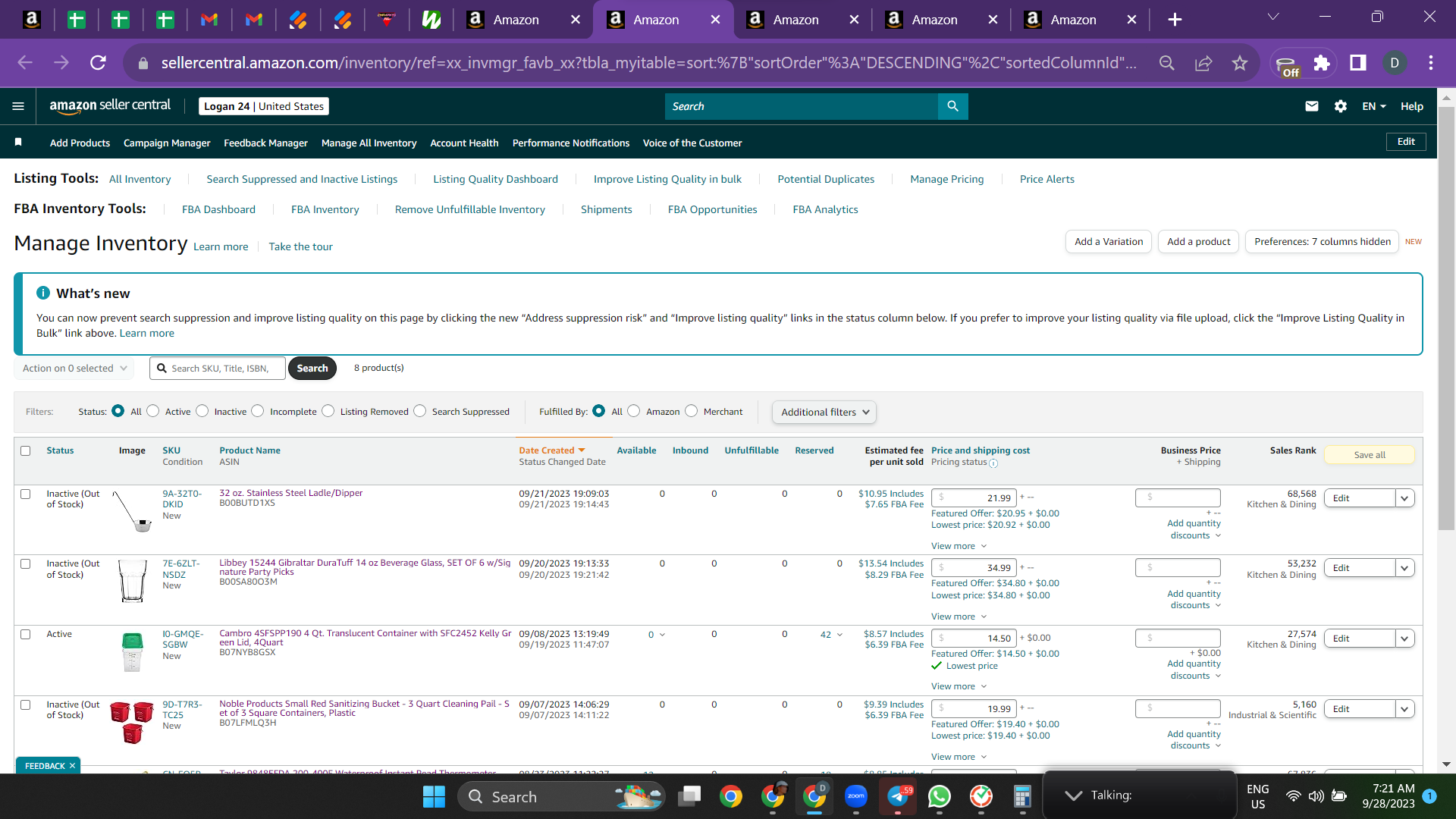
Task: Open Preferences: 7 columns hidden
Action: click(1323, 242)
